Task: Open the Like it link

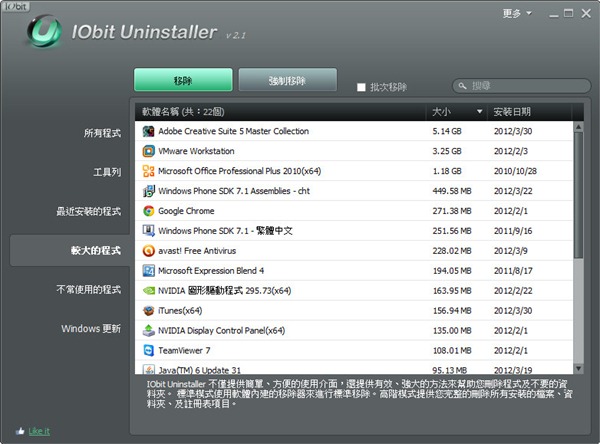Action: 39,431
